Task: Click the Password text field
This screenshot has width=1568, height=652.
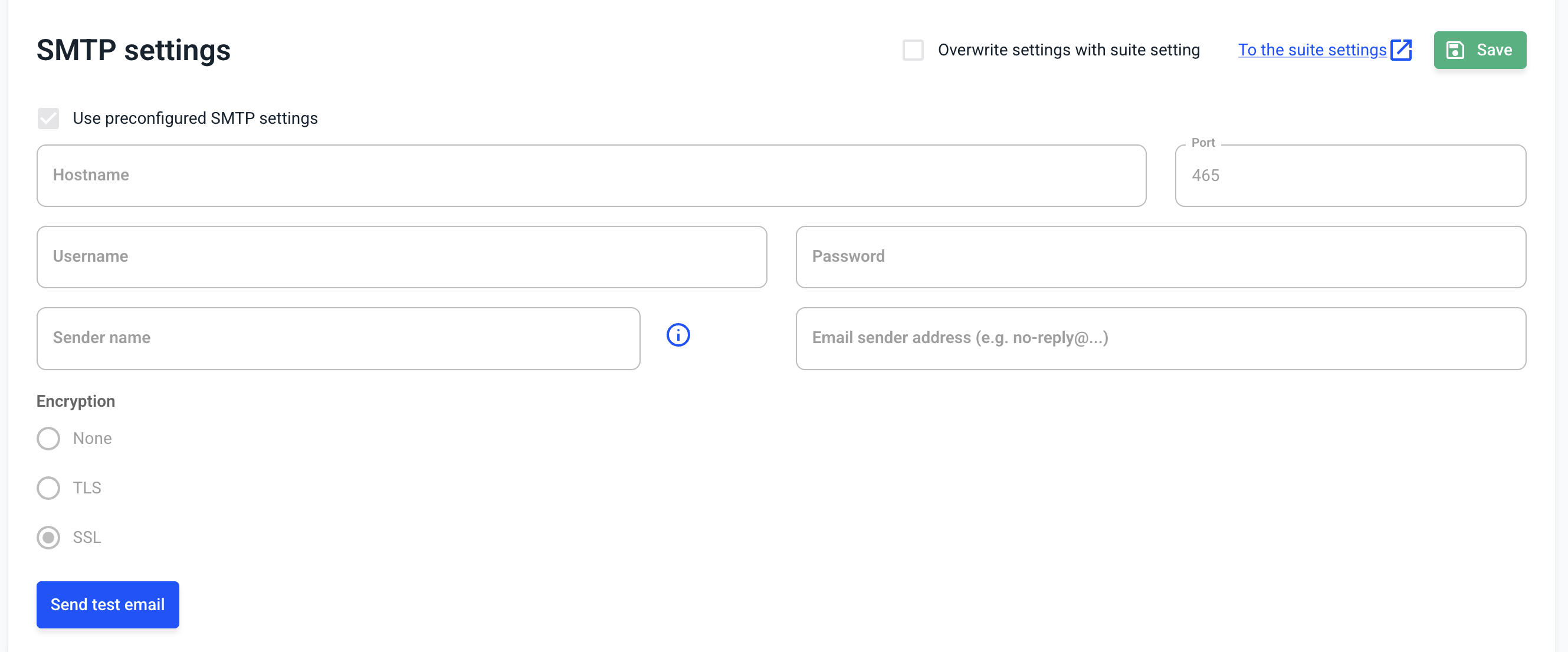Action: click(1160, 256)
